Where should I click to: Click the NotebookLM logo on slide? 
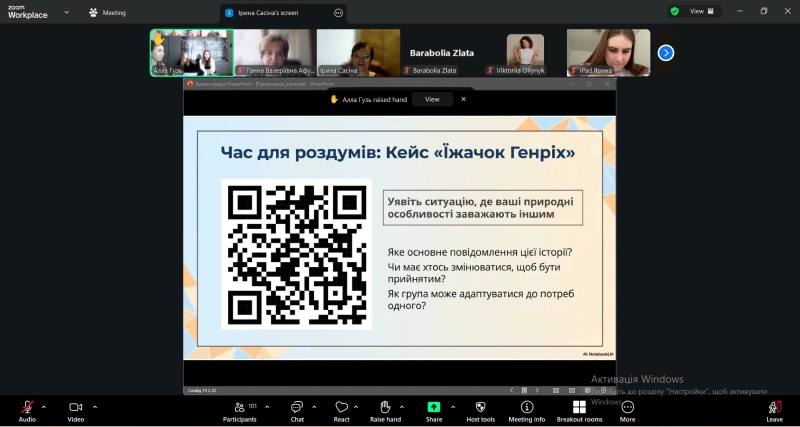click(x=598, y=354)
